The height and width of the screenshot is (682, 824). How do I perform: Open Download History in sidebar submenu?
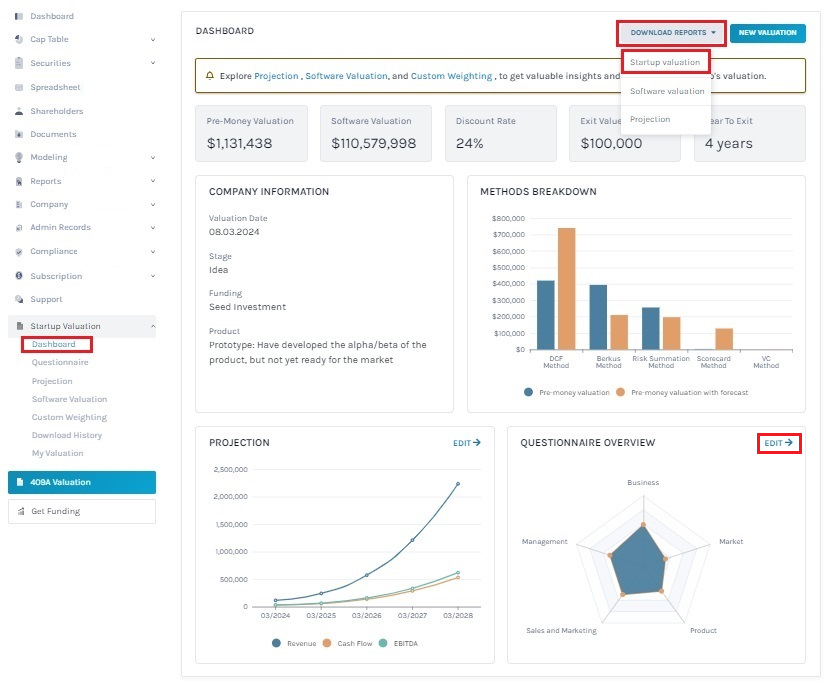pos(67,435)
